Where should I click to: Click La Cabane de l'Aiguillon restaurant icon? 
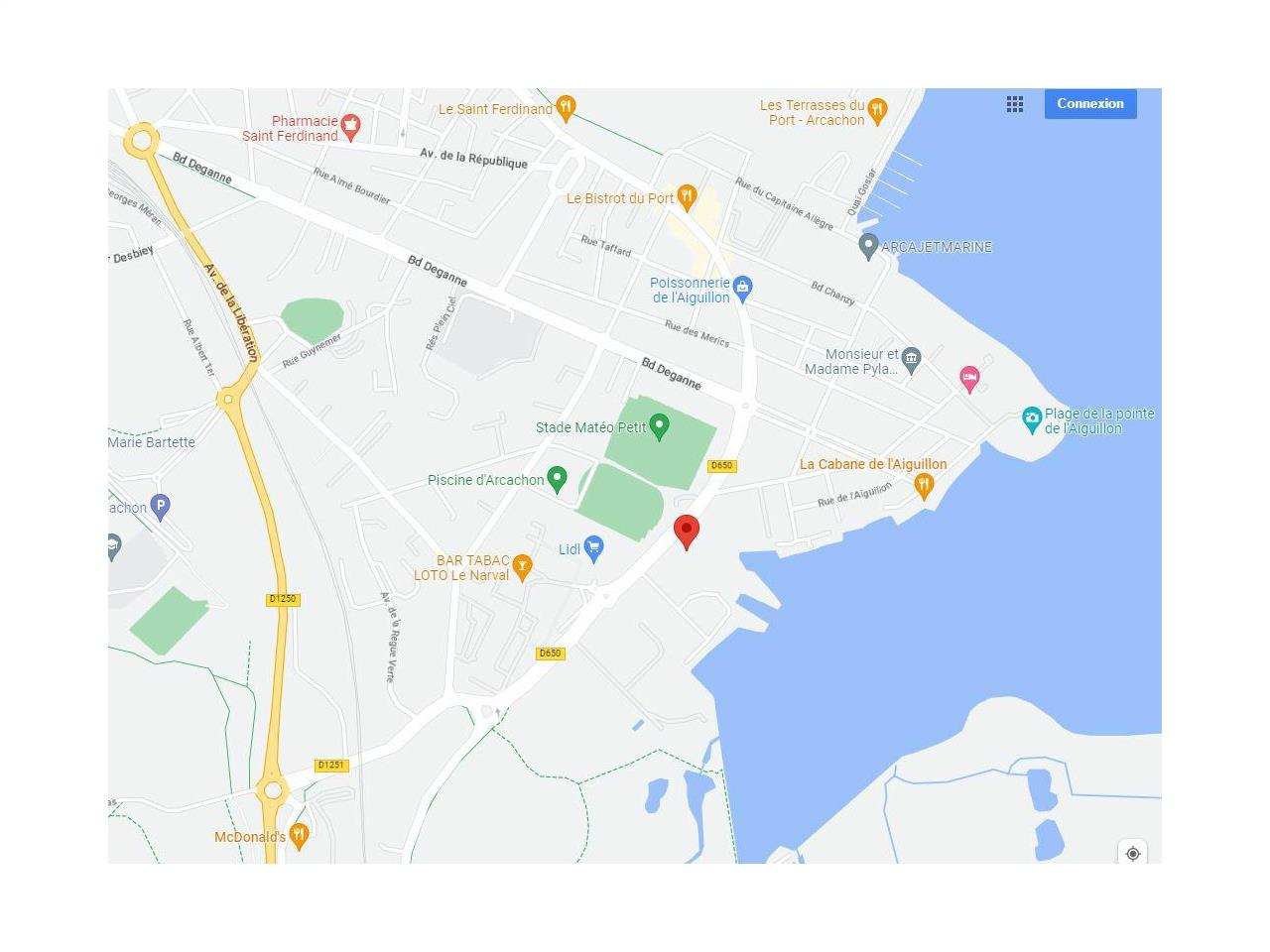pyautogui.click(x=924, y=485)
